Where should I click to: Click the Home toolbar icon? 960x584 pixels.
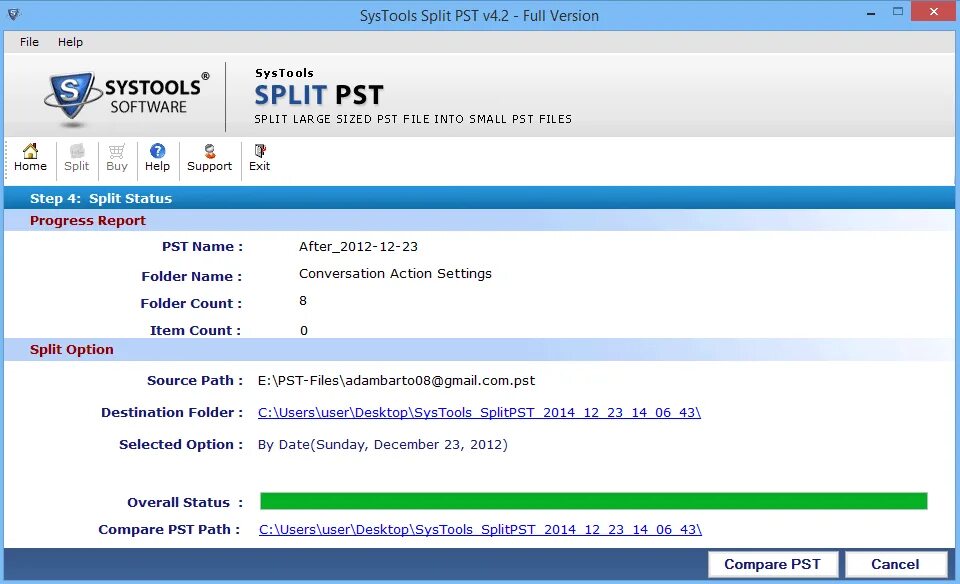pos(30,158)
